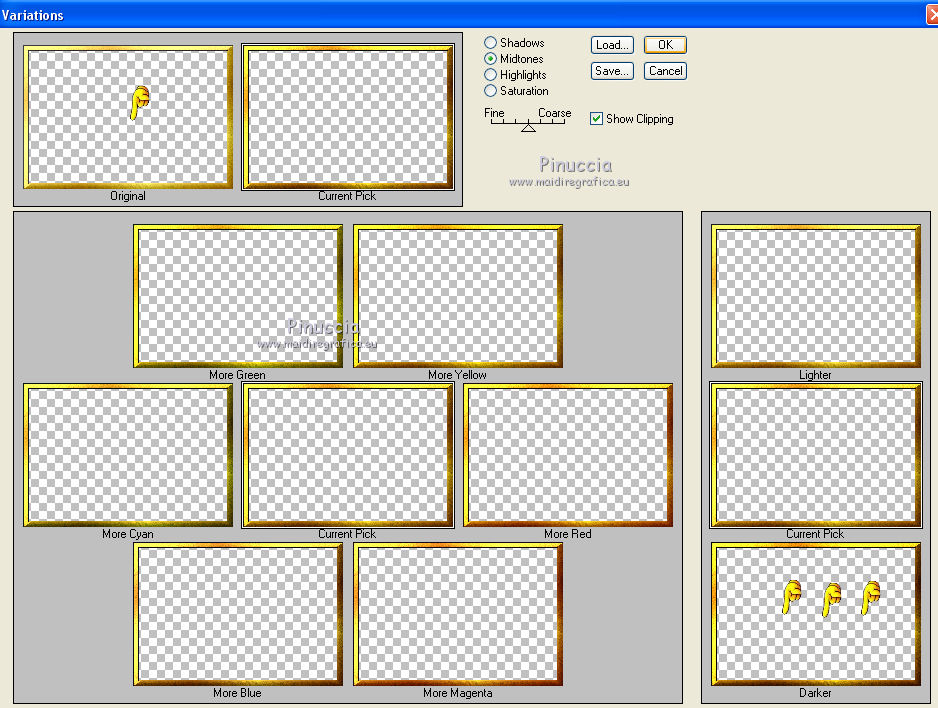Image resolution: width=938 pixels, height=708 pixels.
Task: Click the Original thumbnail to reset
Action: [x=128, y=117]
